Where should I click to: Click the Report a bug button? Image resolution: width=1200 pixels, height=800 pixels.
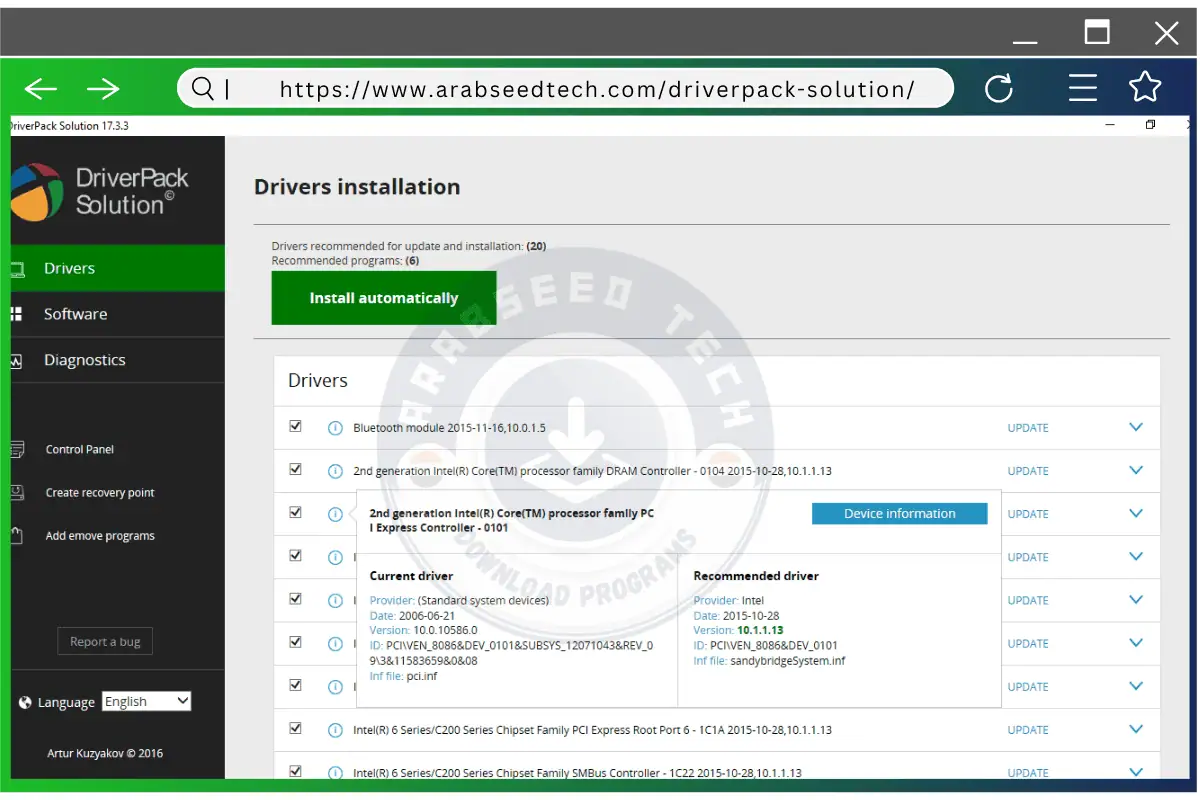click(105, 641)
